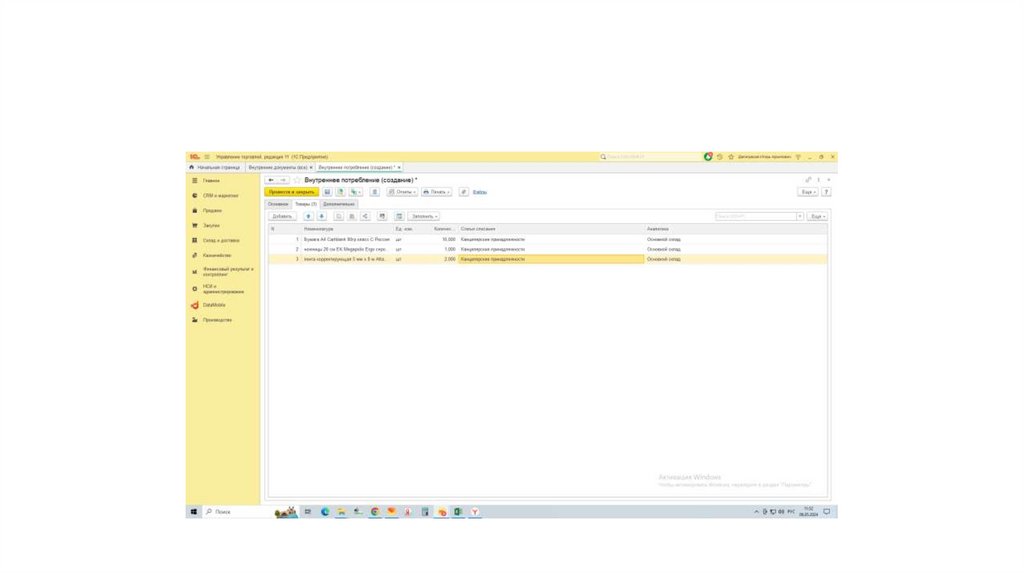Click the data collection terminal load icon
1024x574 pixels.
(399, 216)
